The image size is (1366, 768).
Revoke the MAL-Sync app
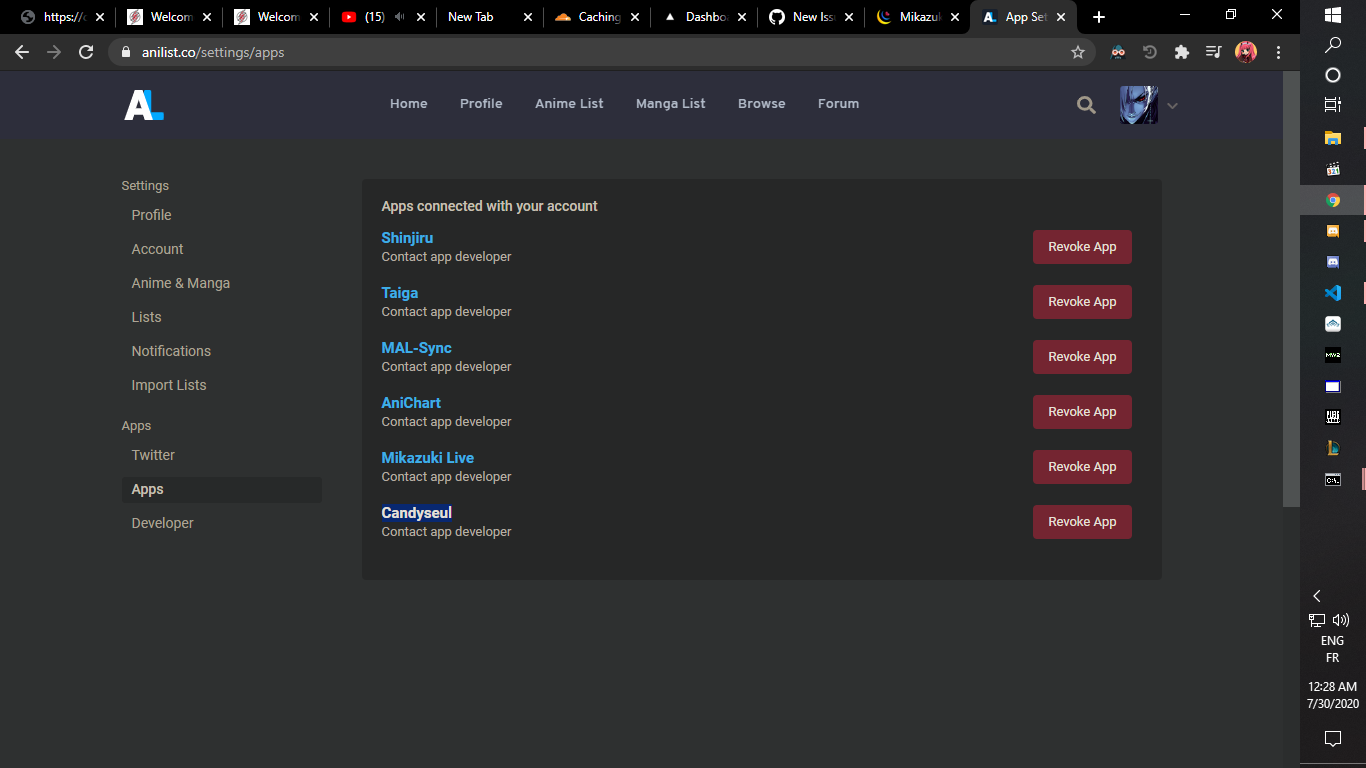click(1082, 357)
